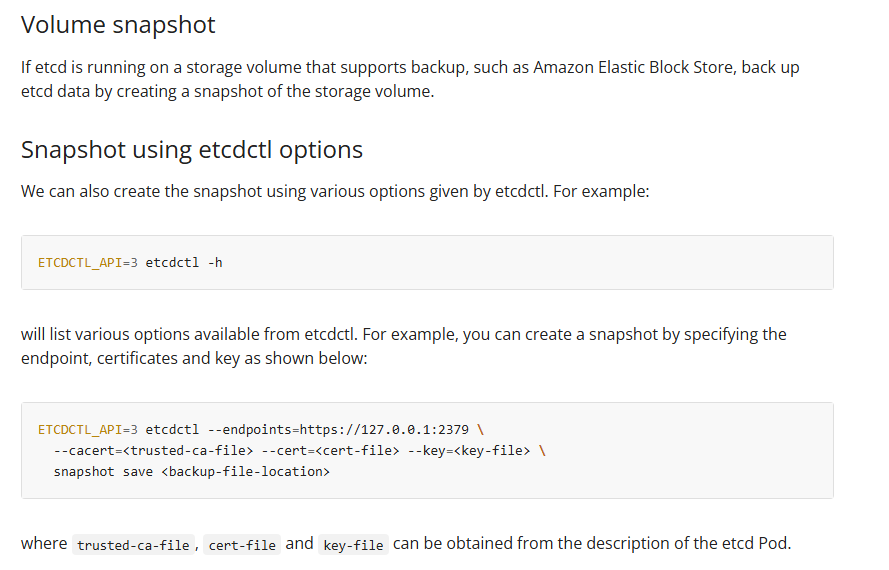Click the 'Volume snapshot' heading
The image size is (889, 570).
[118, 25]
